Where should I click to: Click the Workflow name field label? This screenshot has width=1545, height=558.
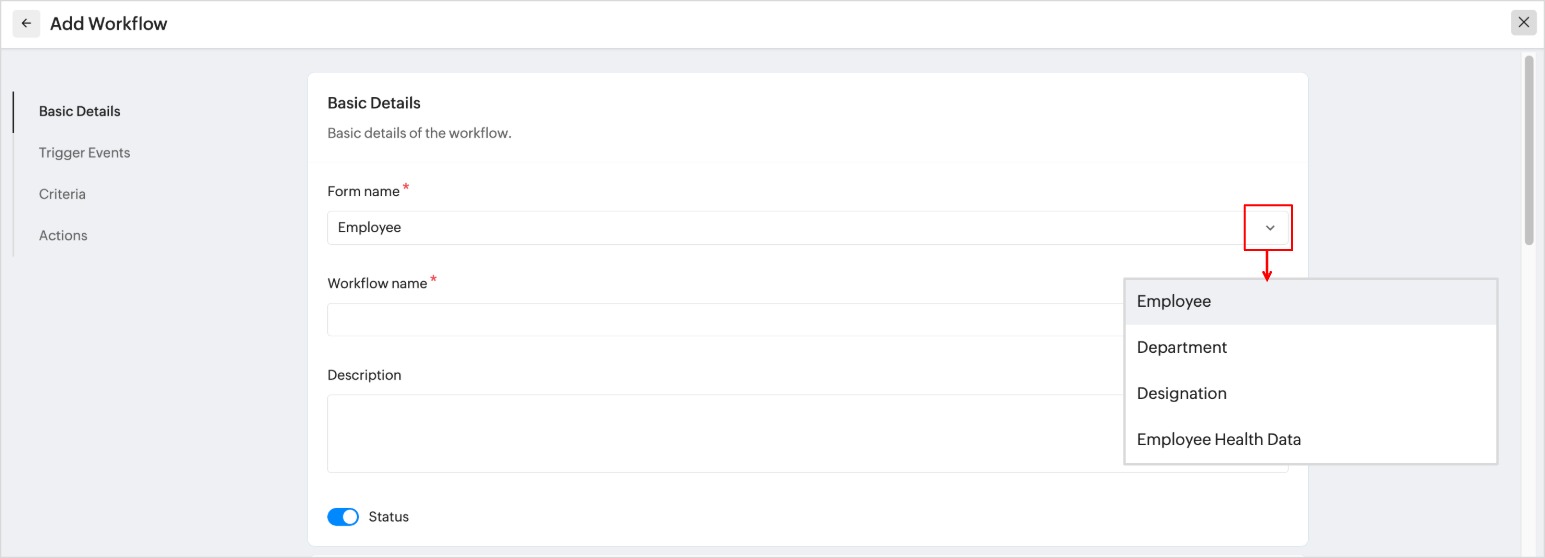377,283
